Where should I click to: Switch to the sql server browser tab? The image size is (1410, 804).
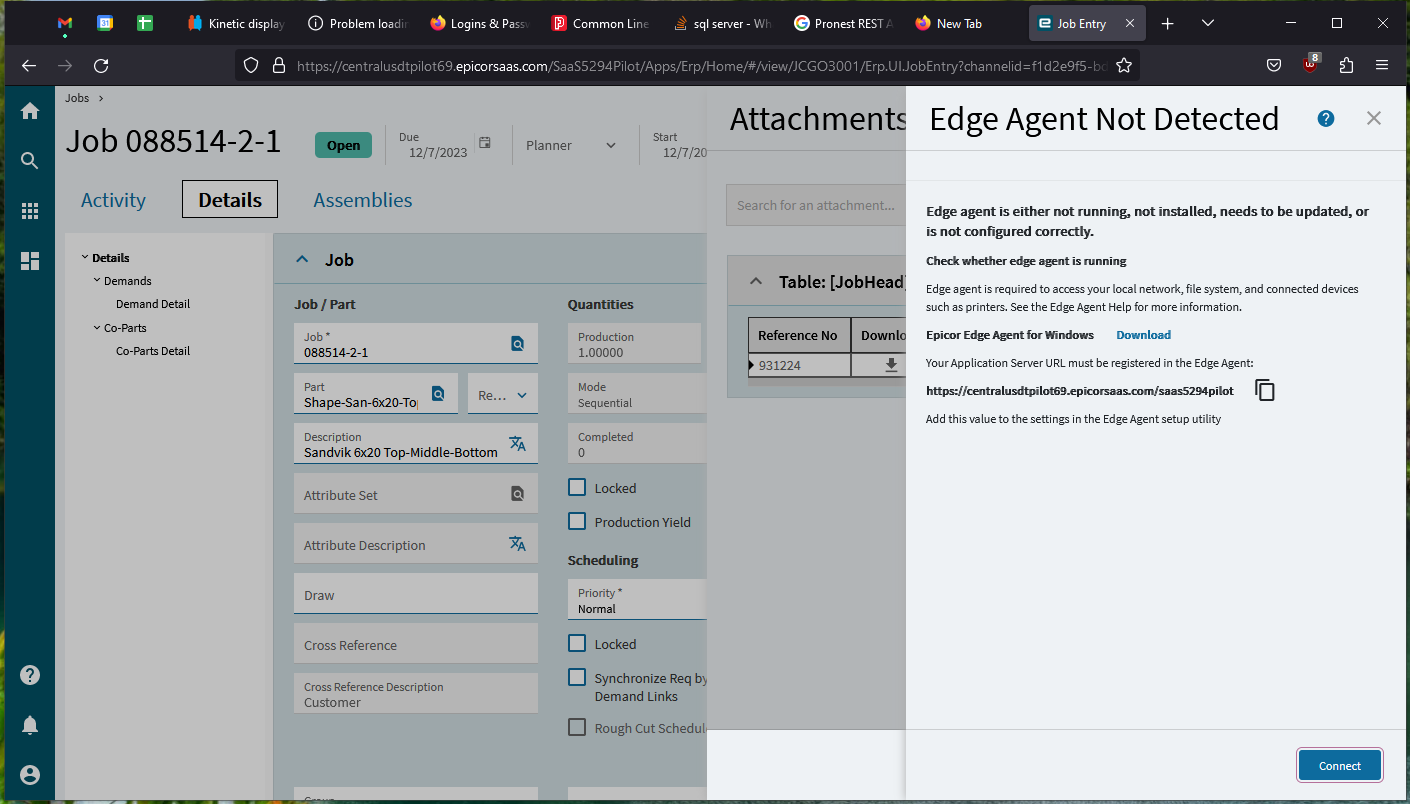(x=723, y=23)
